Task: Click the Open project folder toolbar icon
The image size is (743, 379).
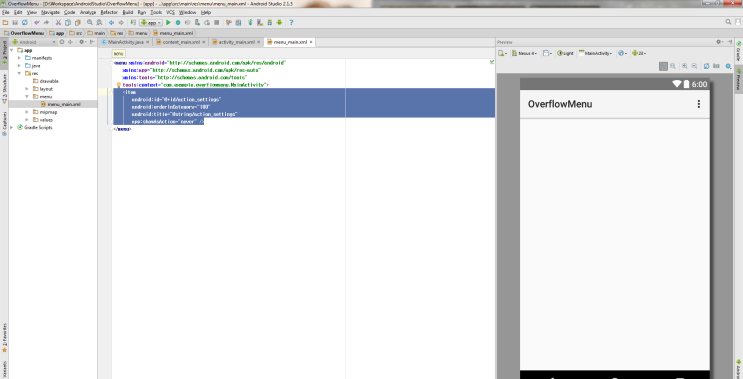Action: [x=5, y=22]
